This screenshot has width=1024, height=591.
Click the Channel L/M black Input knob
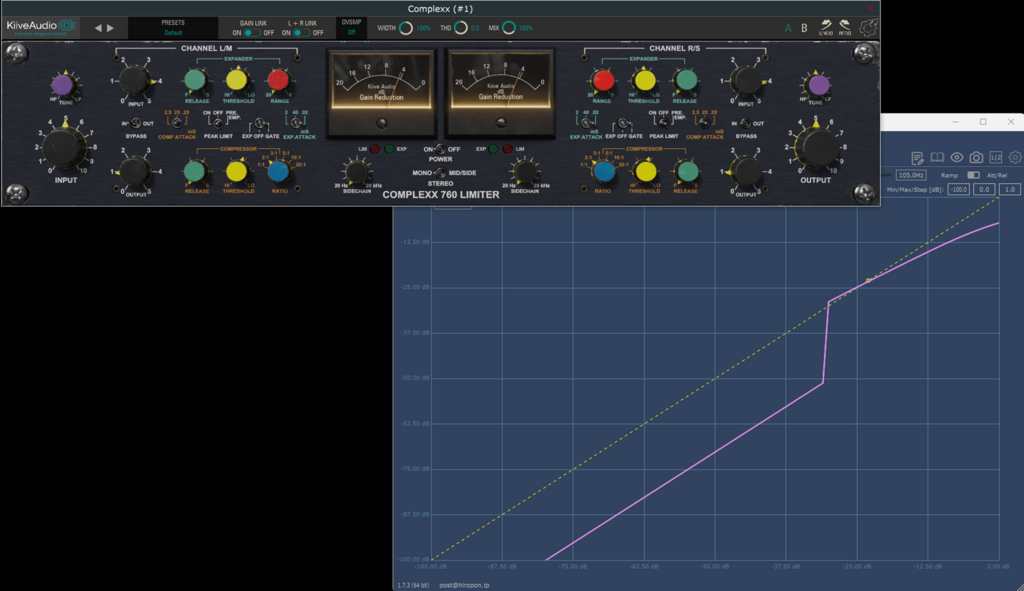[x=135, y=81]
